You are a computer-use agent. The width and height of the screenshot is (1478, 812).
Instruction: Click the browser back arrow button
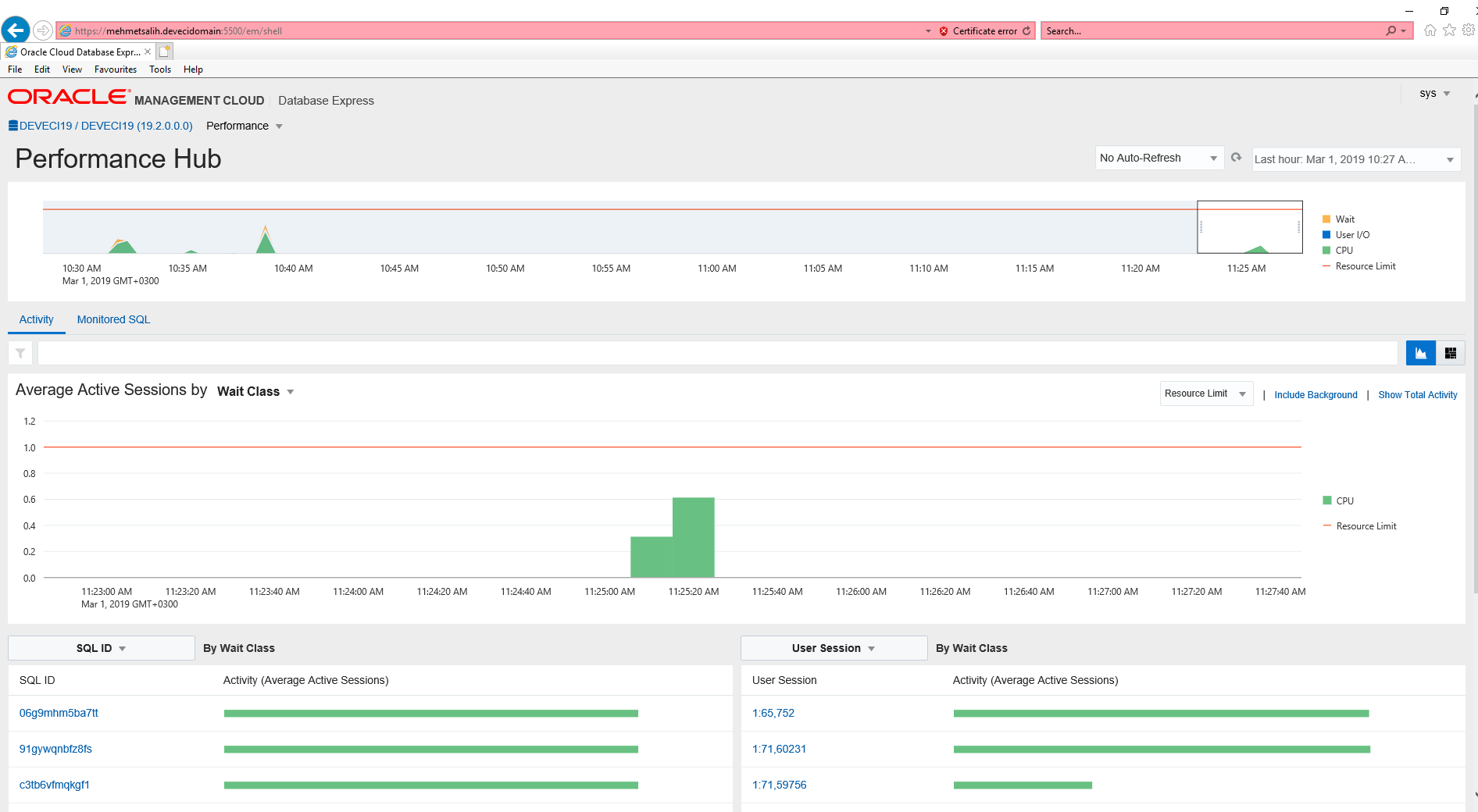pos(16,30)
